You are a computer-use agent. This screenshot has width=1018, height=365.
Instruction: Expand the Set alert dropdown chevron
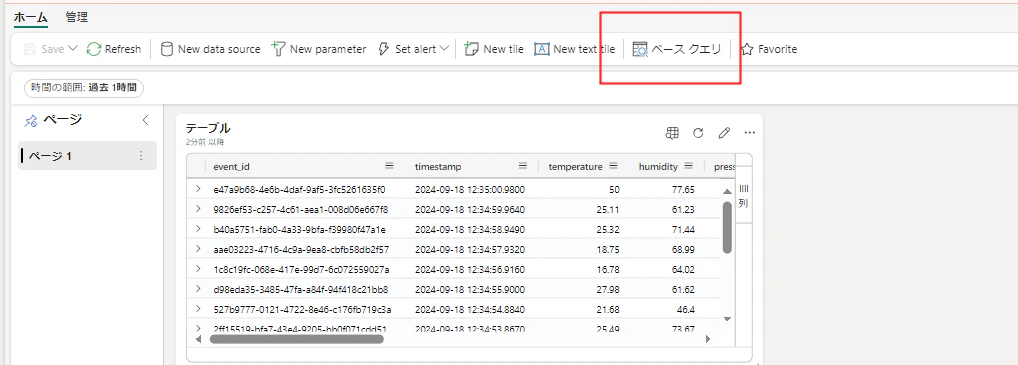[444, 49]
